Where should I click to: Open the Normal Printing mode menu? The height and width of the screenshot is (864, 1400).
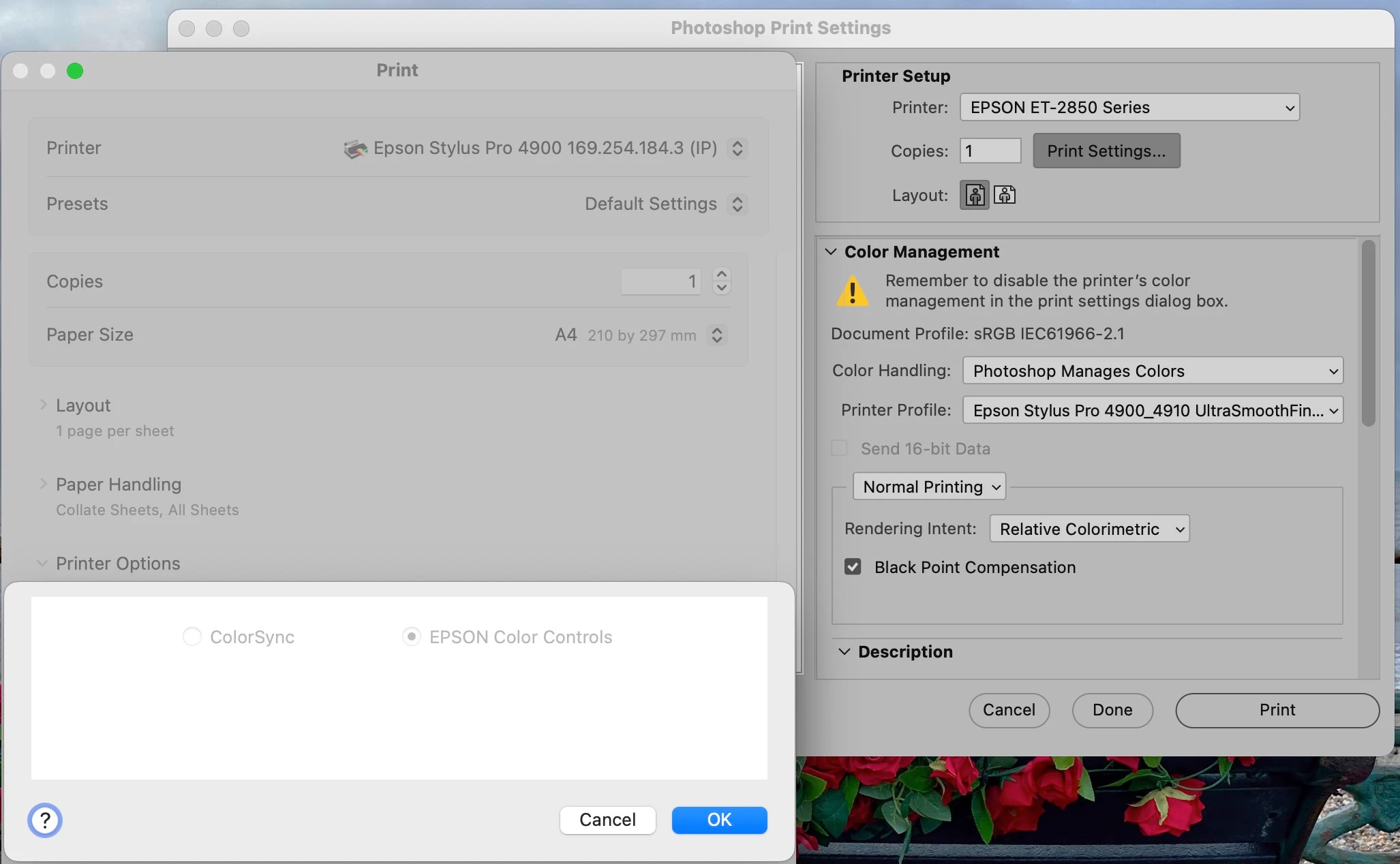(x=929, y=487)
